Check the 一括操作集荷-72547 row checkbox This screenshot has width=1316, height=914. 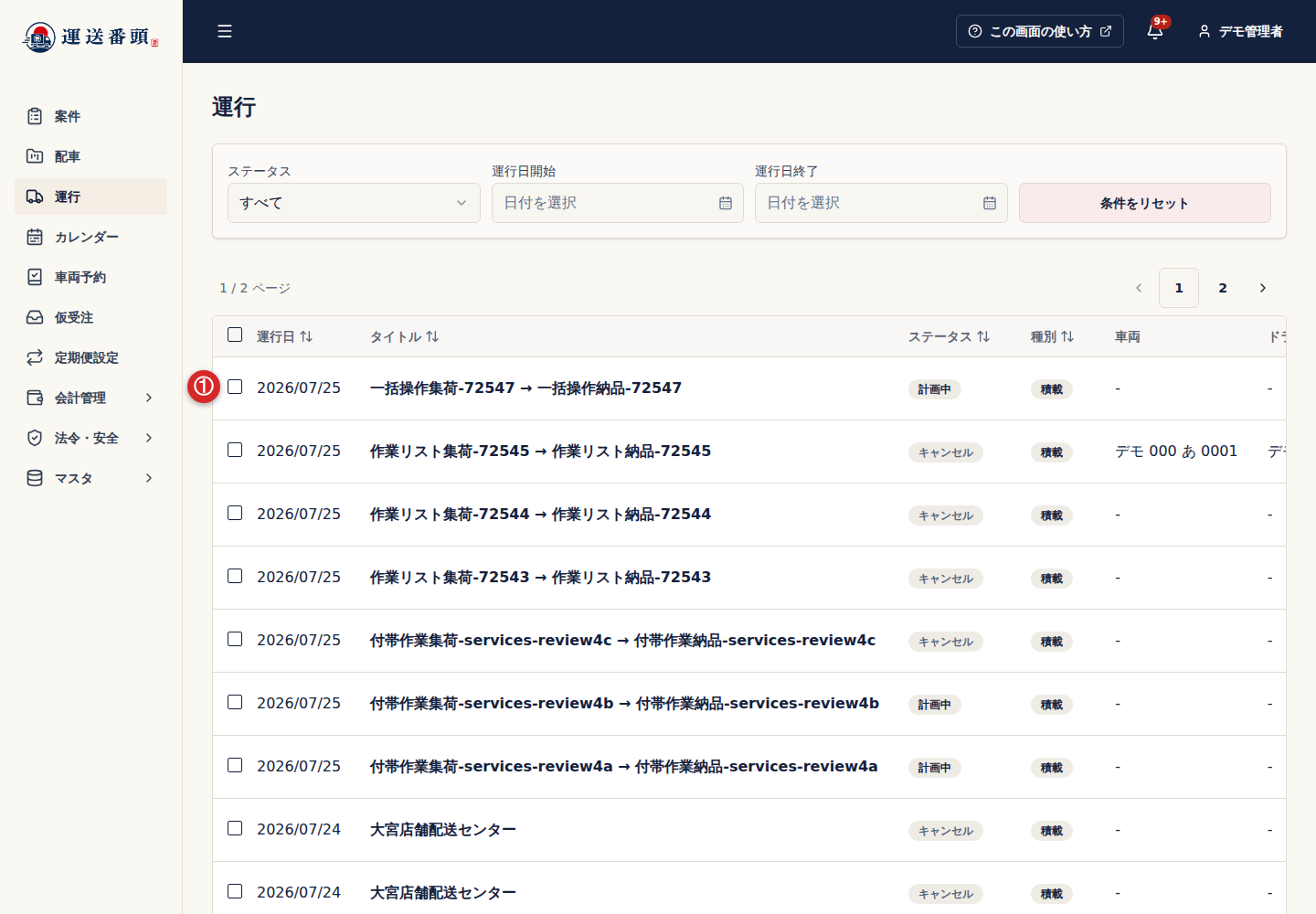pyautogui.click(x=235, y=387)
